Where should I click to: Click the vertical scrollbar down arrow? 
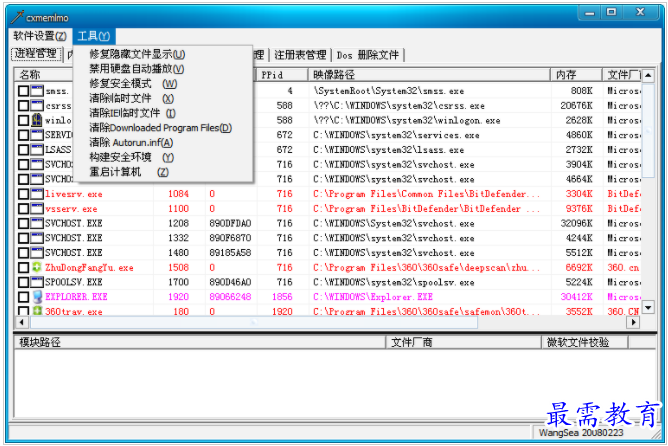[x=648, y=307]
